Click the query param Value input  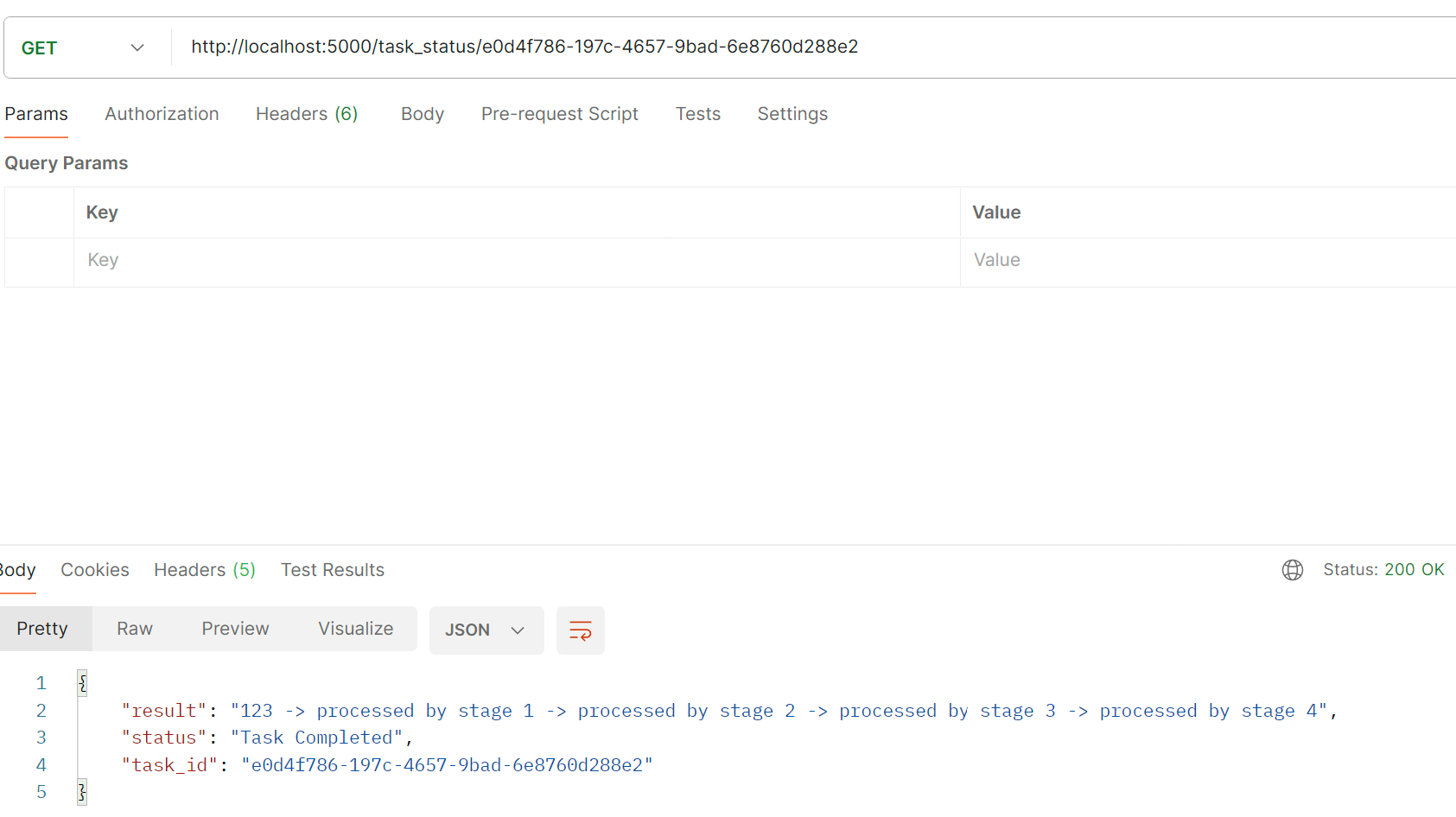pos(1208,261)
